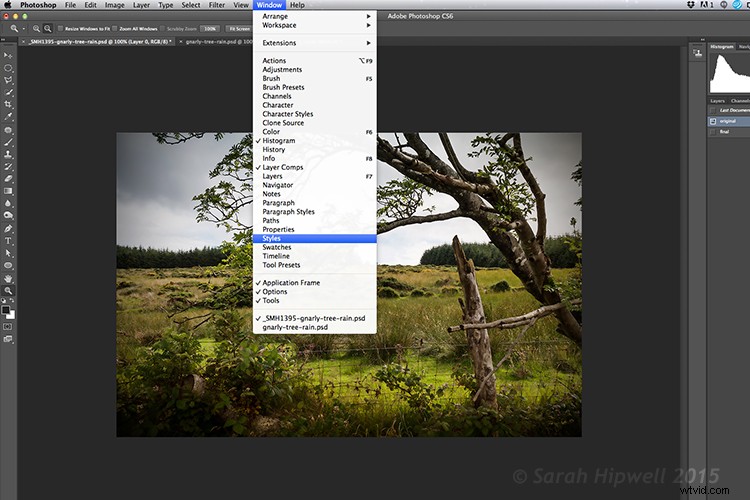Toggle Options bar visibility in Window menu
The height and width of the screenshot is (500, 750).
click(x=315, y=292)
